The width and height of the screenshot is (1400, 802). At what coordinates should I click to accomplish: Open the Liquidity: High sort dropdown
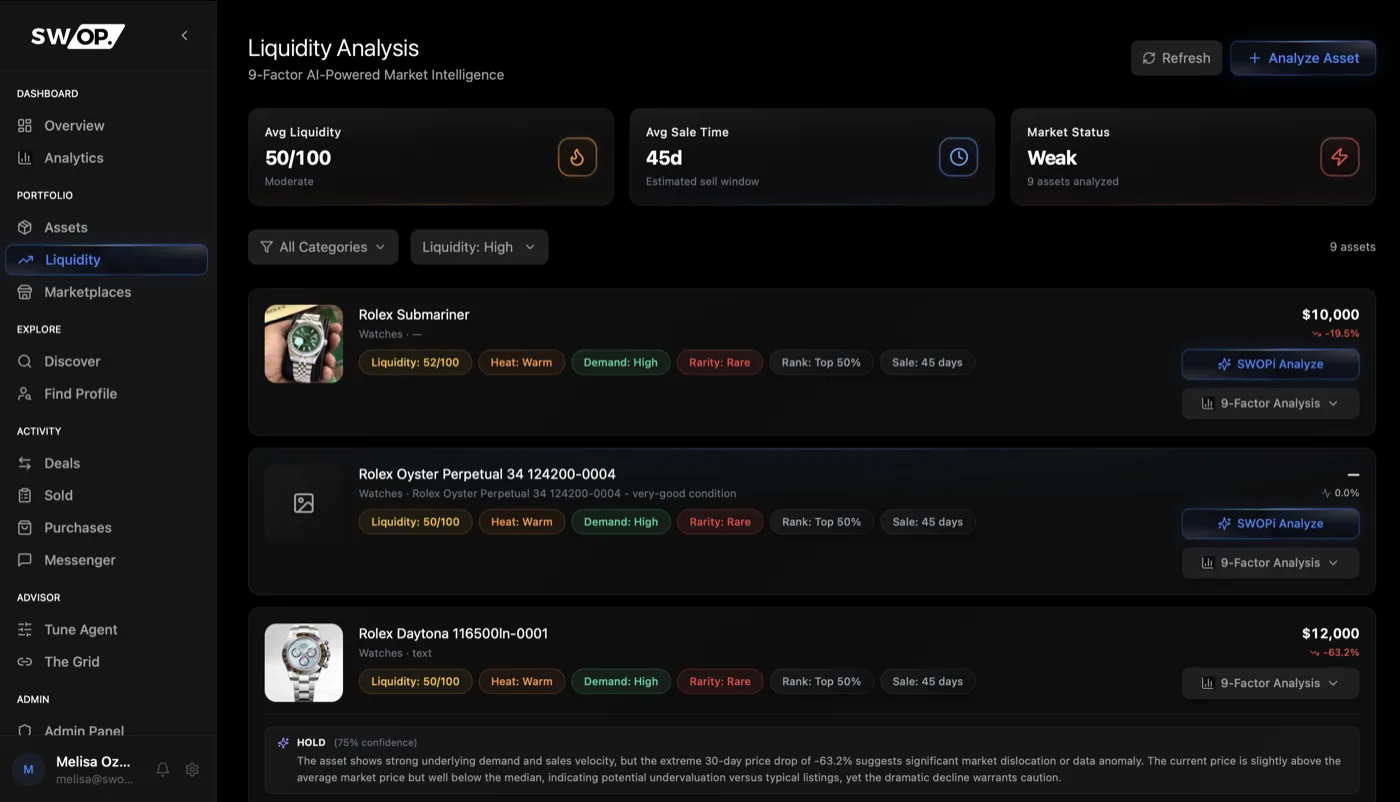tap(479, 247)
